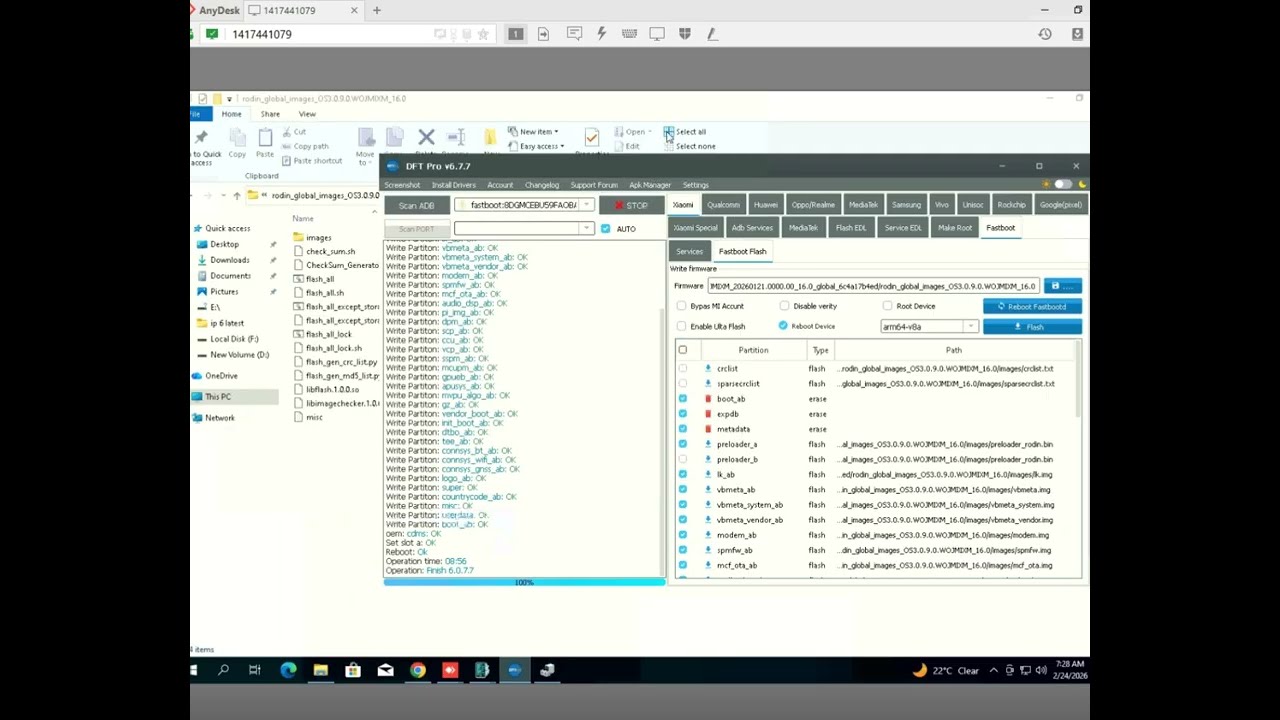This screenshot has height=720, width=1280.
Task: Toggle the select-all partitions header checkbox
Action: pos(683,350)
